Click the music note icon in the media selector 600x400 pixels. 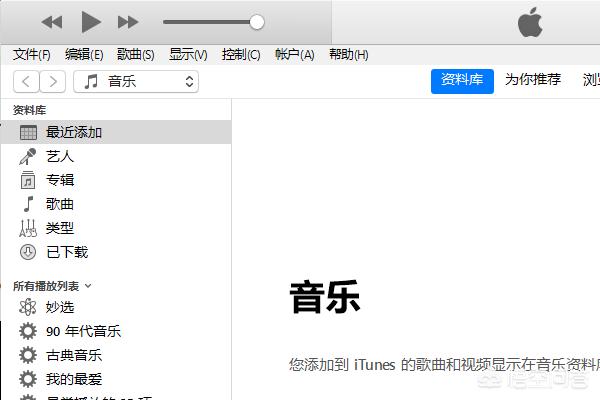[x=91, y=82]
